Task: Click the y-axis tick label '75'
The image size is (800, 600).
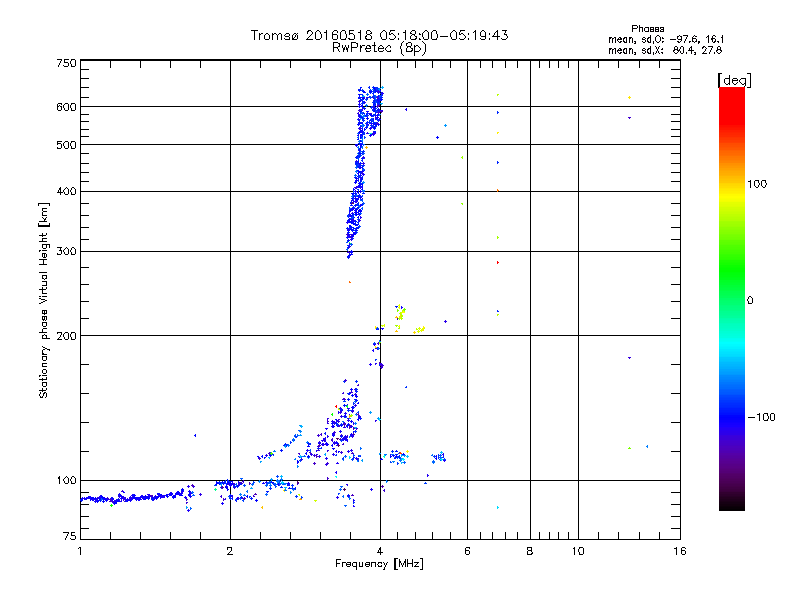Action: (70, 536)
